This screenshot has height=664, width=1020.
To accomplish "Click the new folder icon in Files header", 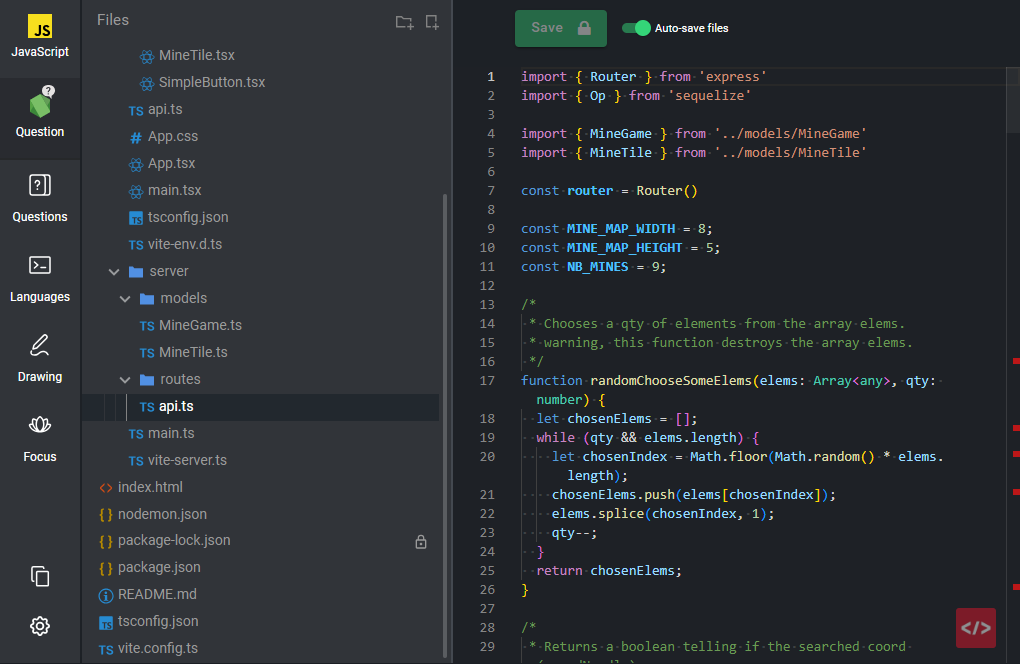I will [404, 22].
